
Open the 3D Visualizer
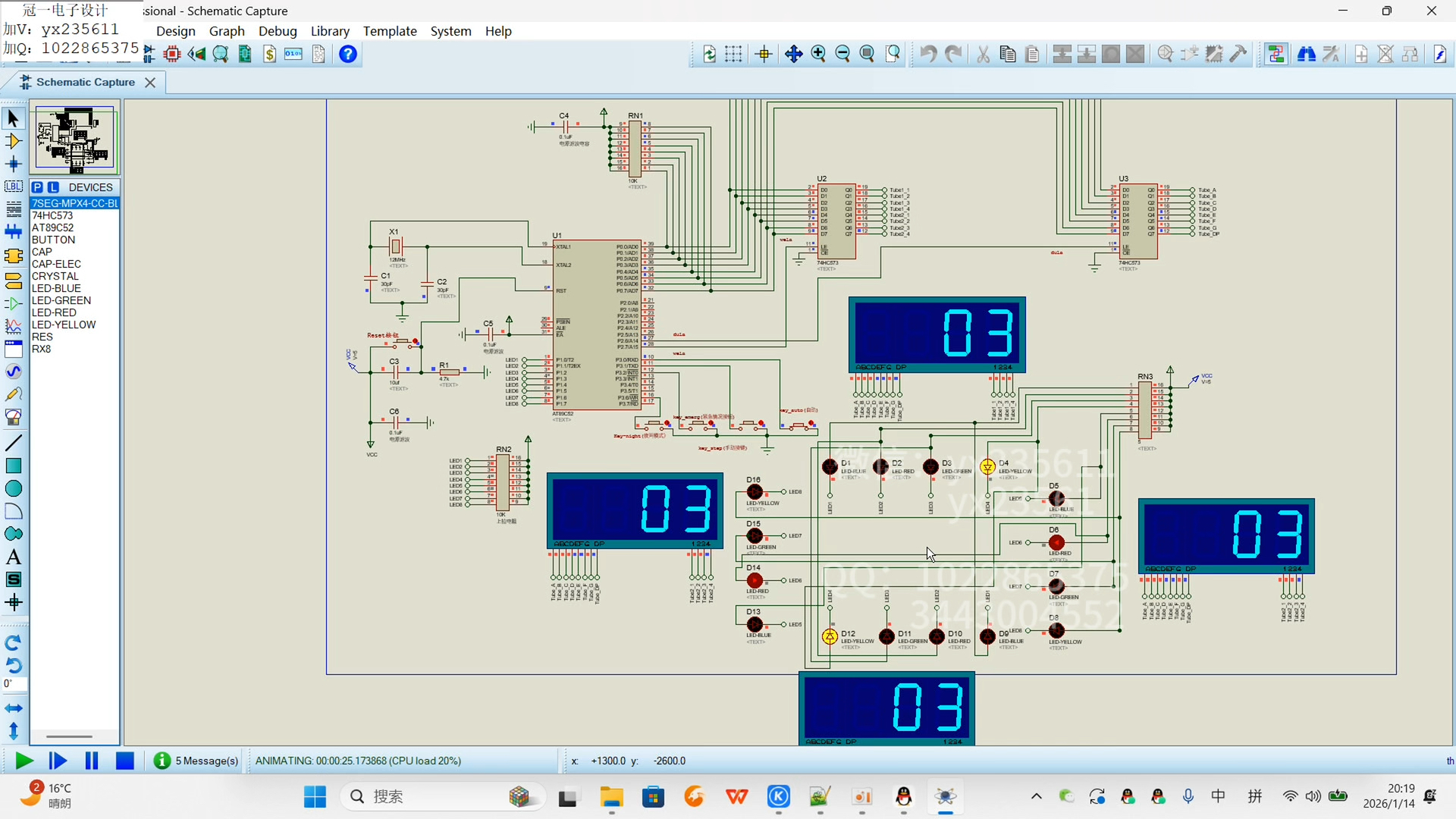tap(196, 54)
